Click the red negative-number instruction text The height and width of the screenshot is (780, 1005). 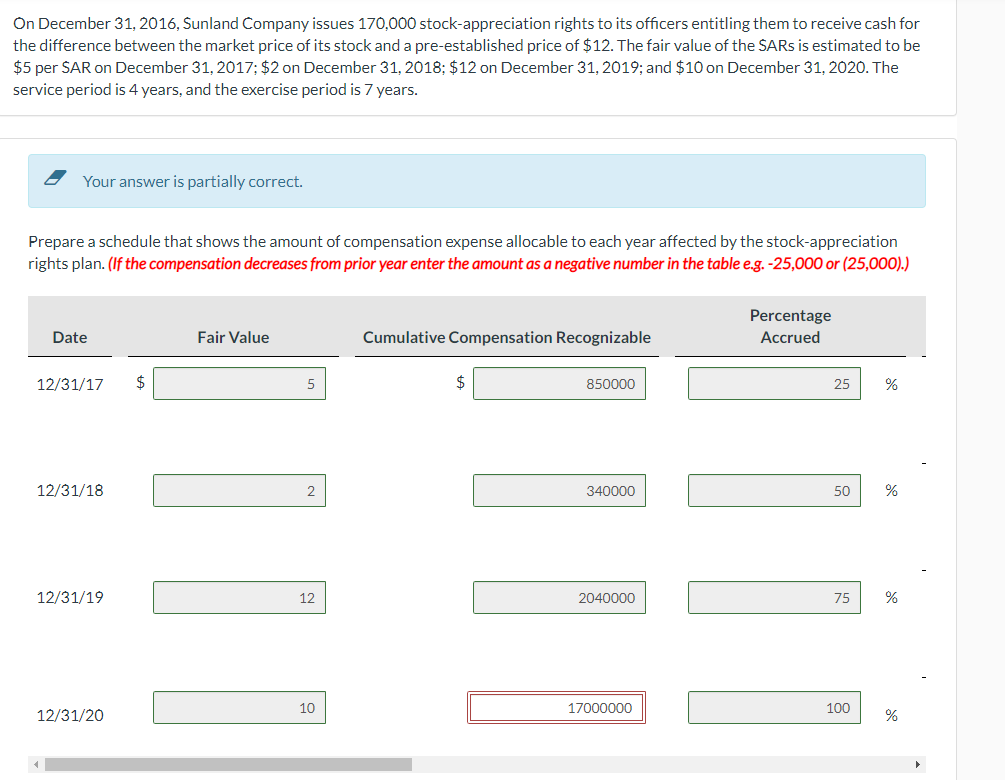click(x=508, y=263)
